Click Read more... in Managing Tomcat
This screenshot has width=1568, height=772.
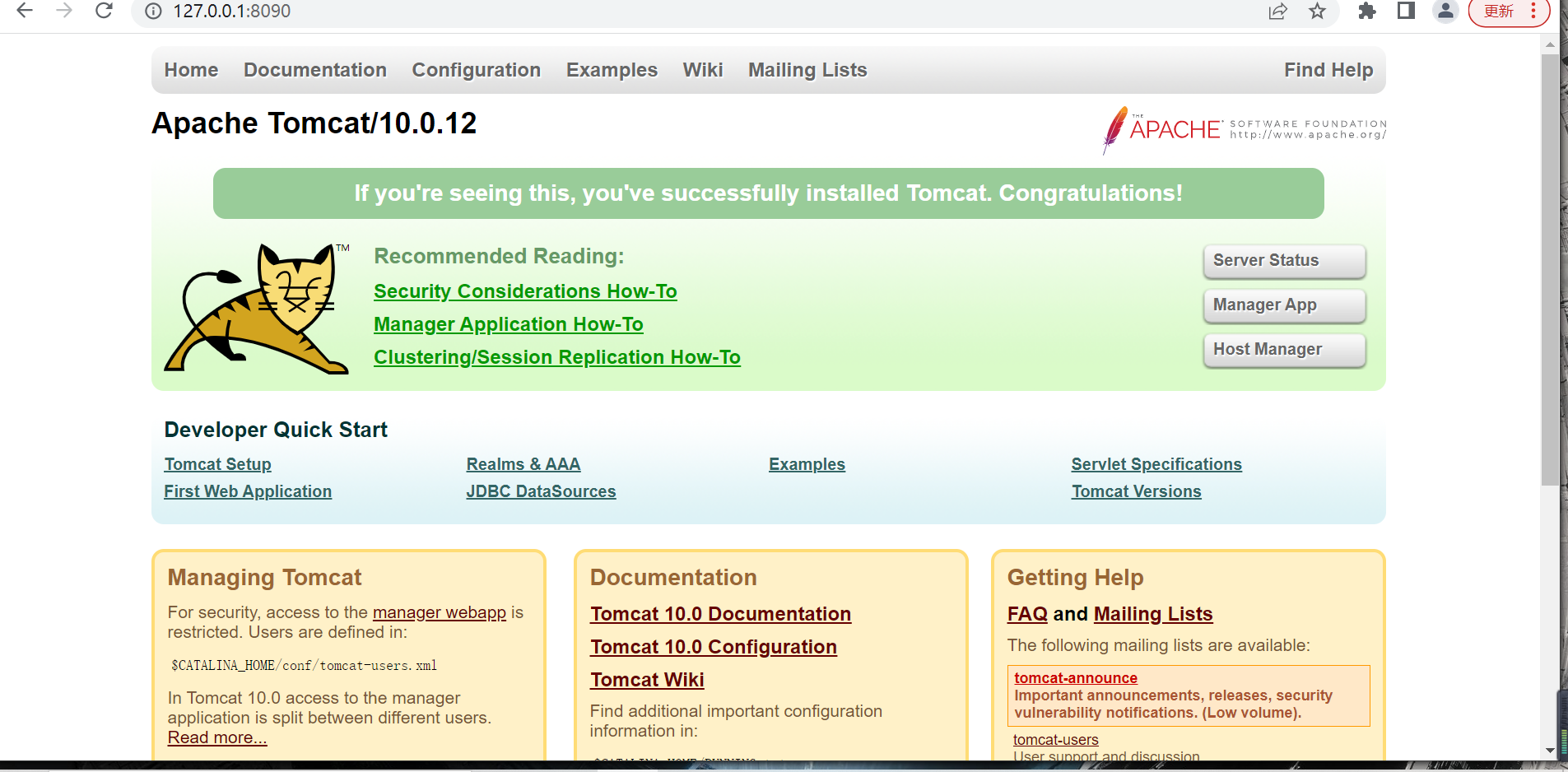(x=217, y=737)
